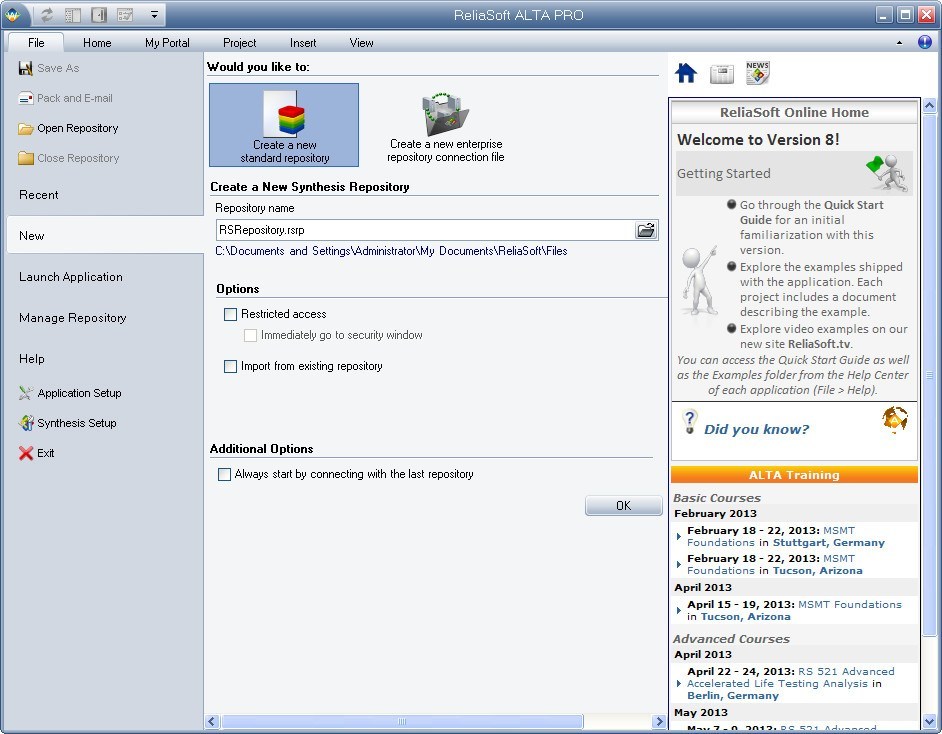Click the Synthesis Setup icon
The image size is (942, 734).
25,423
